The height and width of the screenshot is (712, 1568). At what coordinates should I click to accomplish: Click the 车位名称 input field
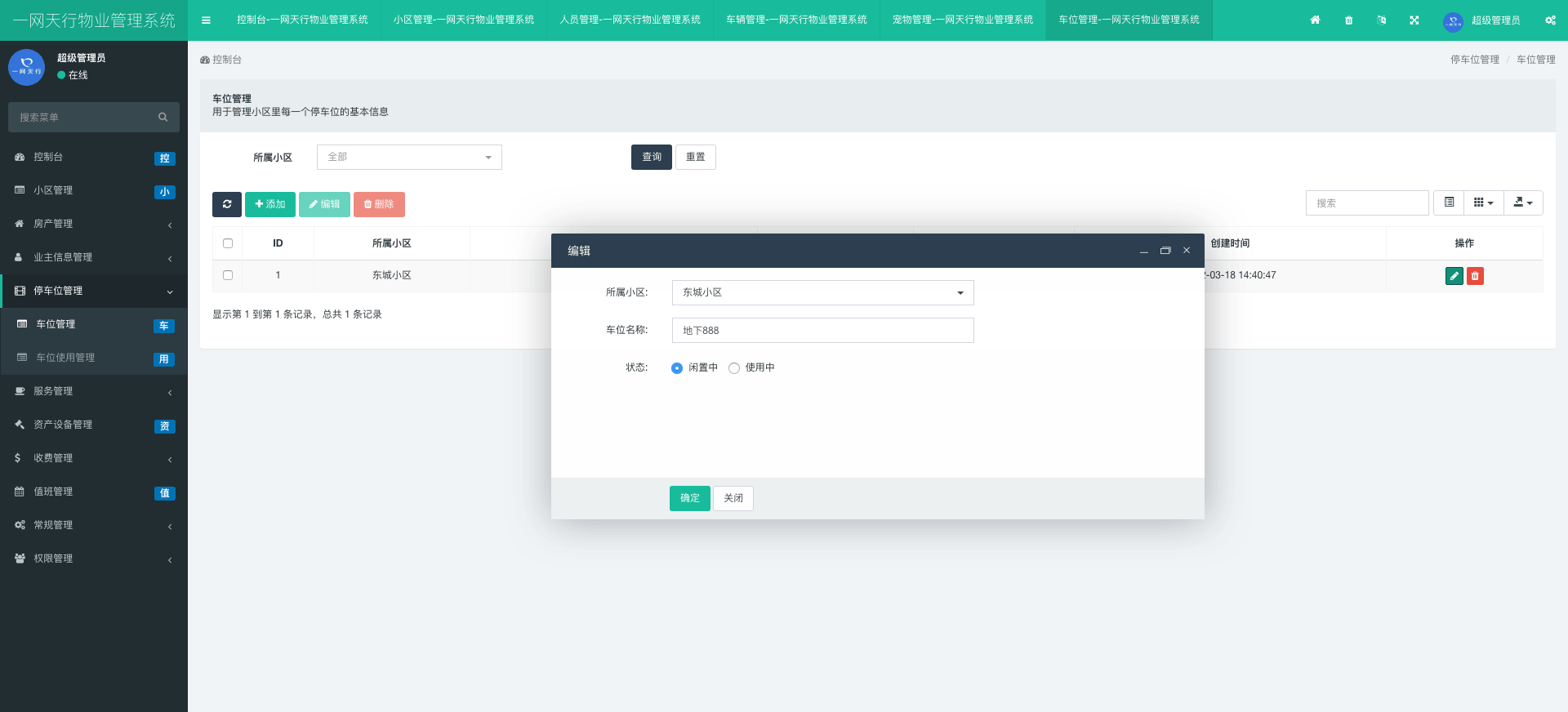822,331
